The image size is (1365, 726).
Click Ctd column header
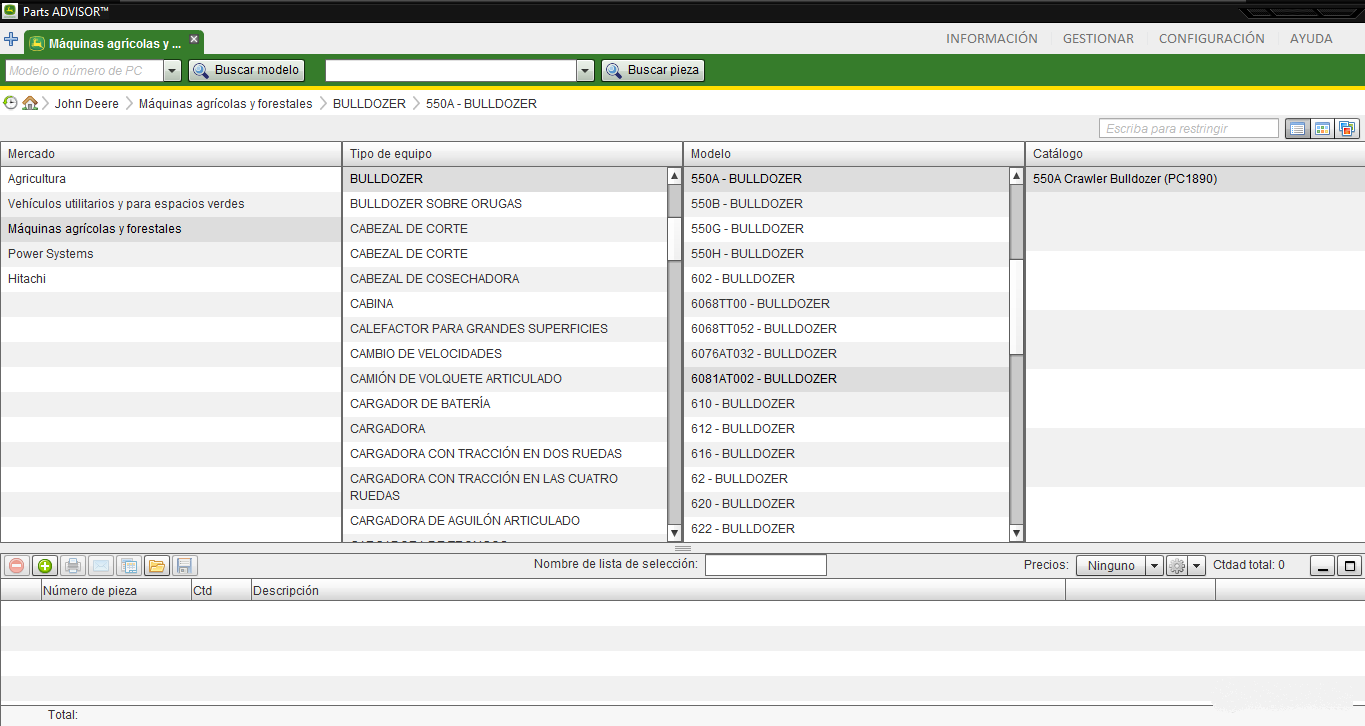click(x=221, y=590)
